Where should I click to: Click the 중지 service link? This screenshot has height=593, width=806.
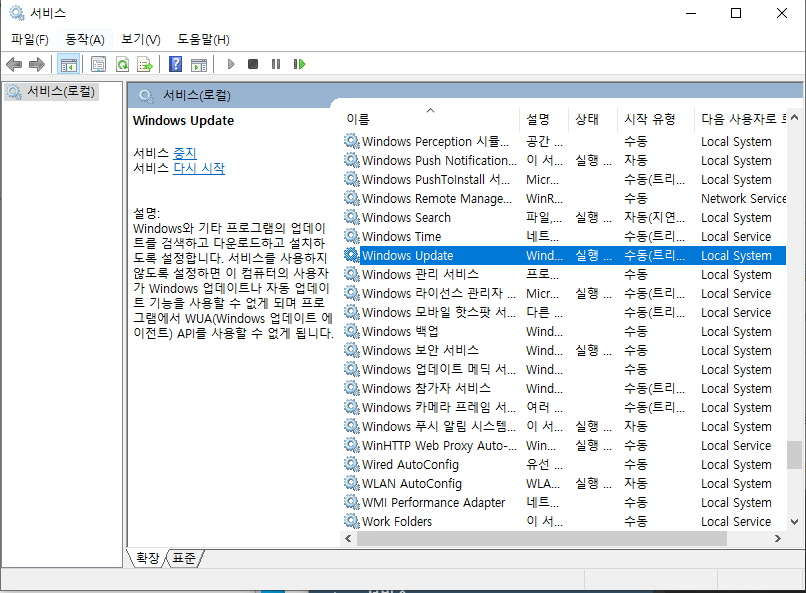(185, 153)
